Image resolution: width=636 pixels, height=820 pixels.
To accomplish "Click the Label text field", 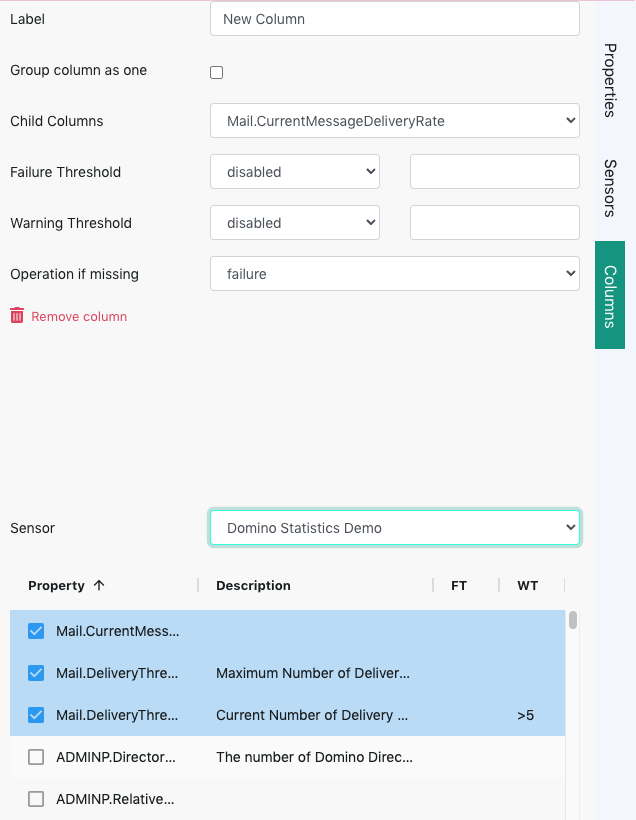I will [x=394, y=19].
